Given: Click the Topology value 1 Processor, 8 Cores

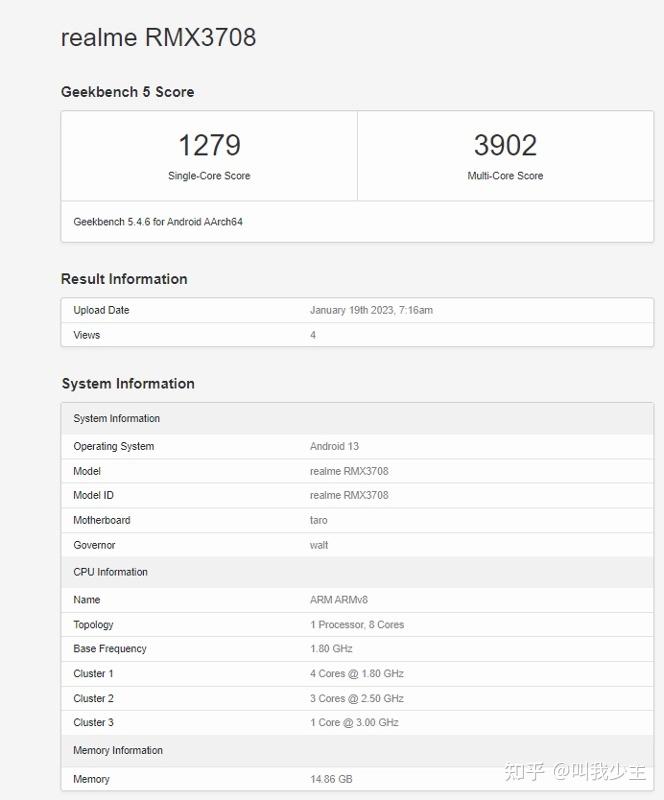Looking at the screenshot, I should 357,625.
